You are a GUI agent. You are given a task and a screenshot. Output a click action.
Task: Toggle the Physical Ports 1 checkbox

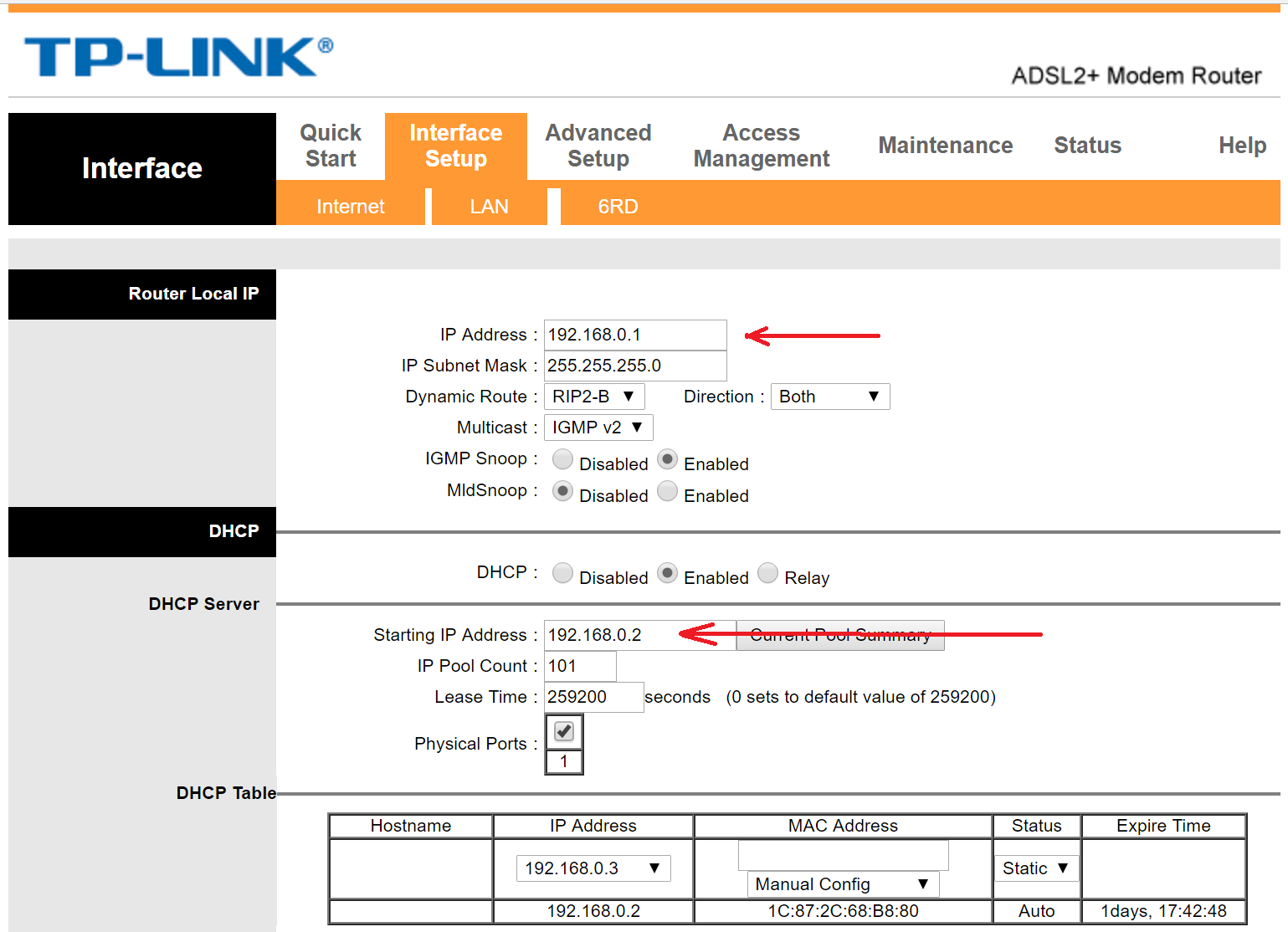564,732
